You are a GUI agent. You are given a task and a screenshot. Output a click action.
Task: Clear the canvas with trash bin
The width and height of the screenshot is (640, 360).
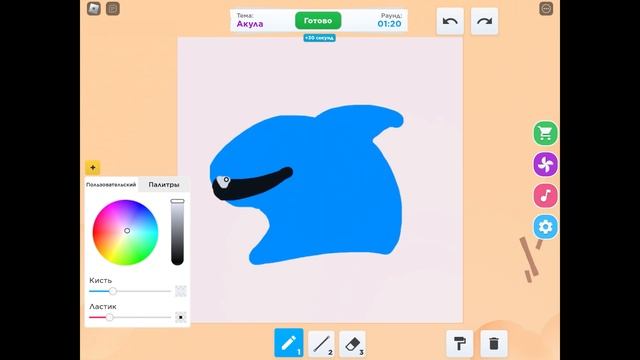coord(494,344)
